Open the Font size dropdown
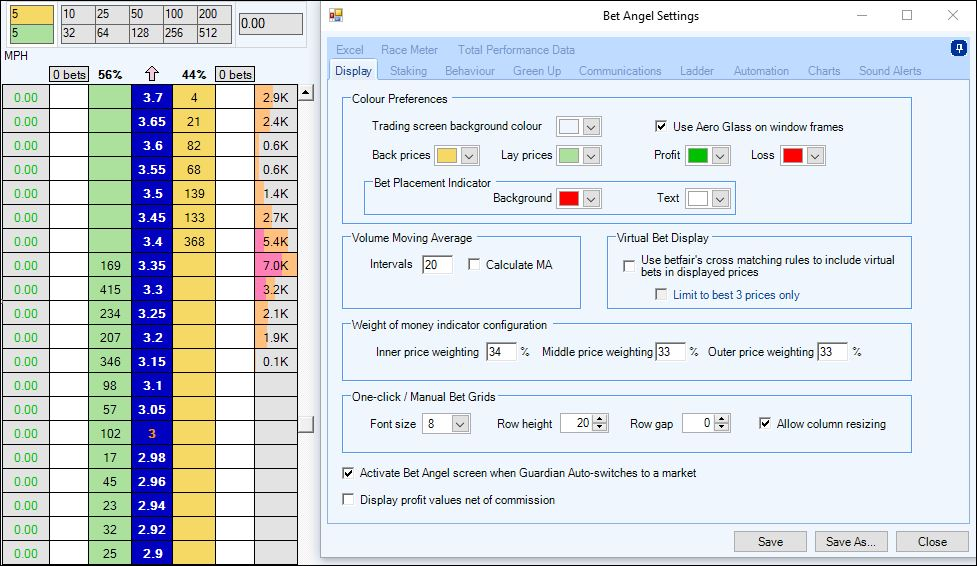Viewport: 977px width, 566px height. pos(460,424)
